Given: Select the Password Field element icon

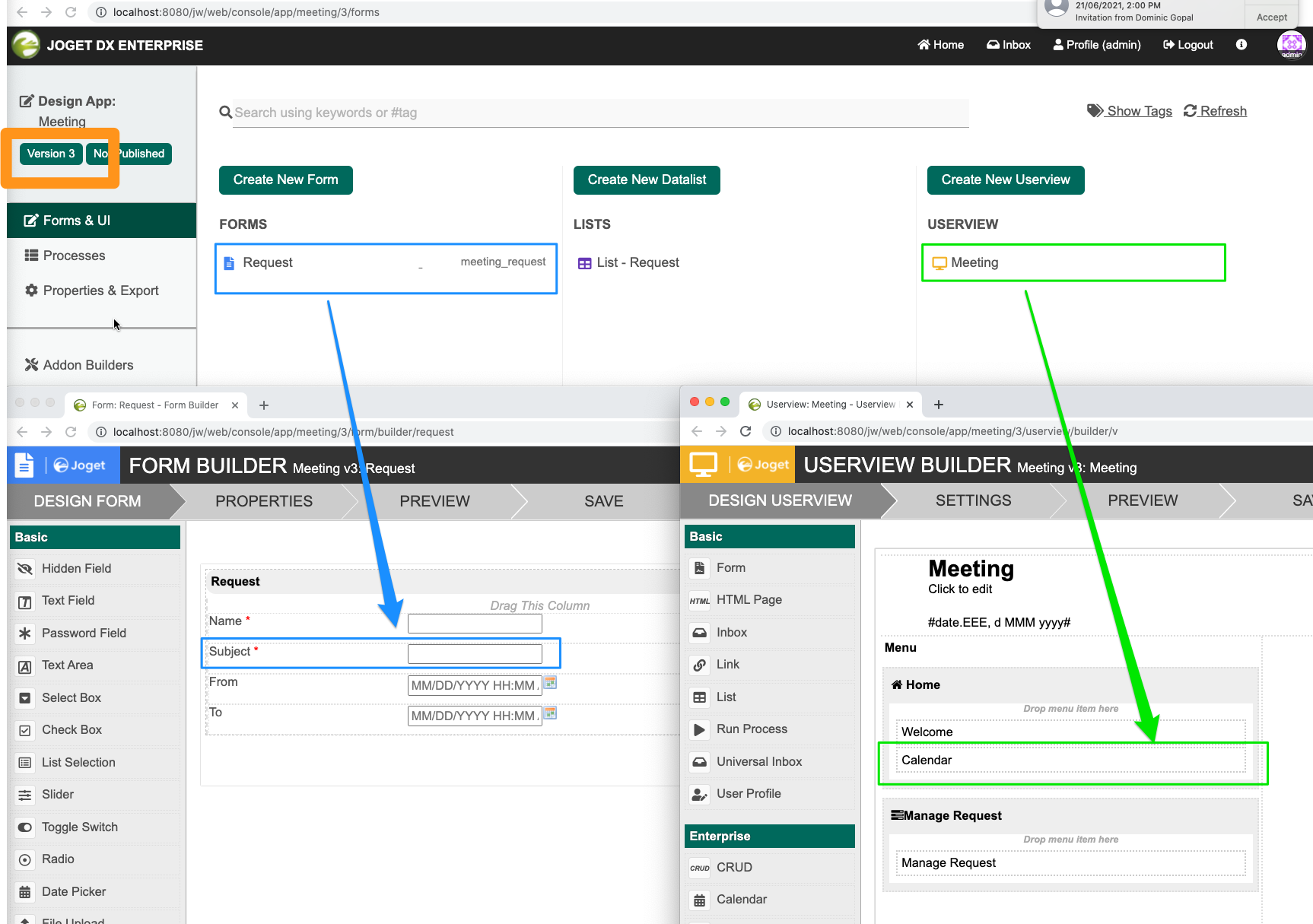Looking at the screenshot, I should 25,633.
